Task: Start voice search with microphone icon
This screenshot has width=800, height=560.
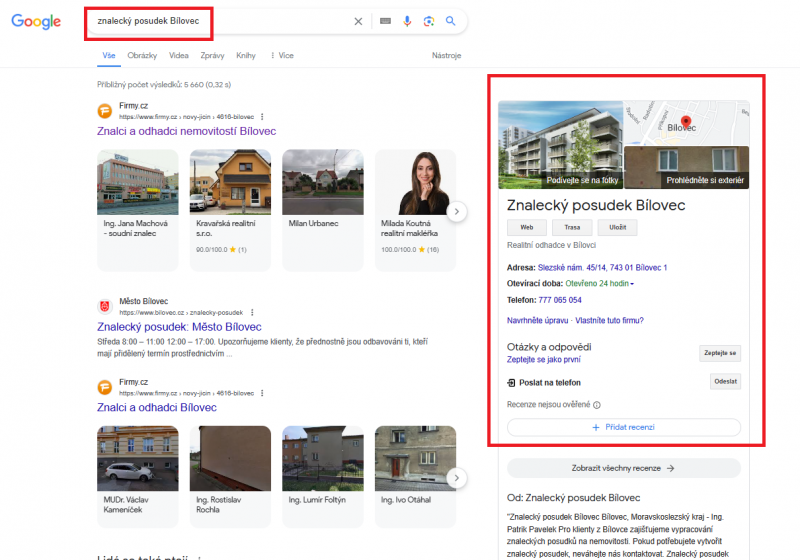Action: pyautogui.click(x=407, y=21)
